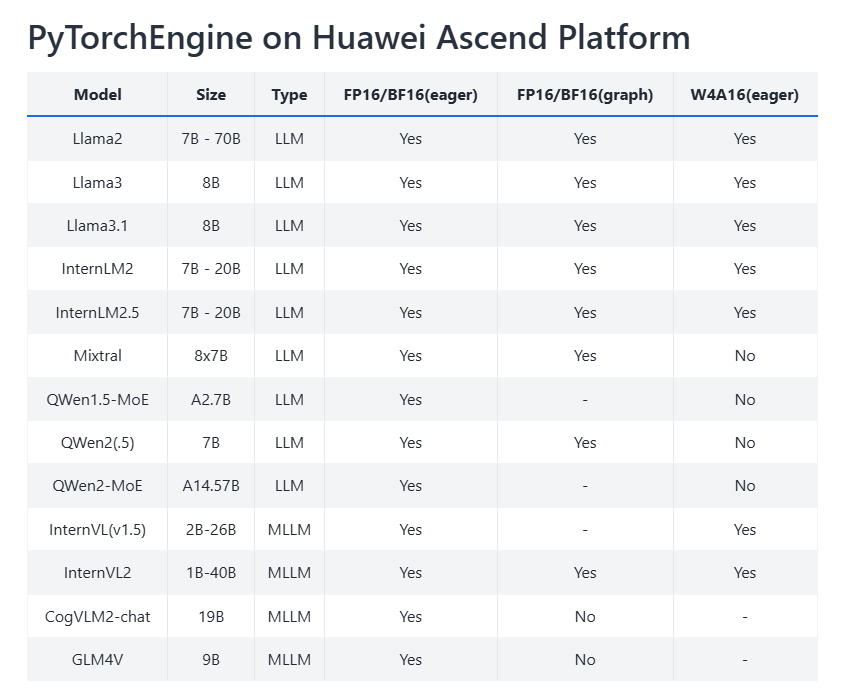Click the 9B size value
This screenshot has width=841, height=699.
click(x=211, y=659)
